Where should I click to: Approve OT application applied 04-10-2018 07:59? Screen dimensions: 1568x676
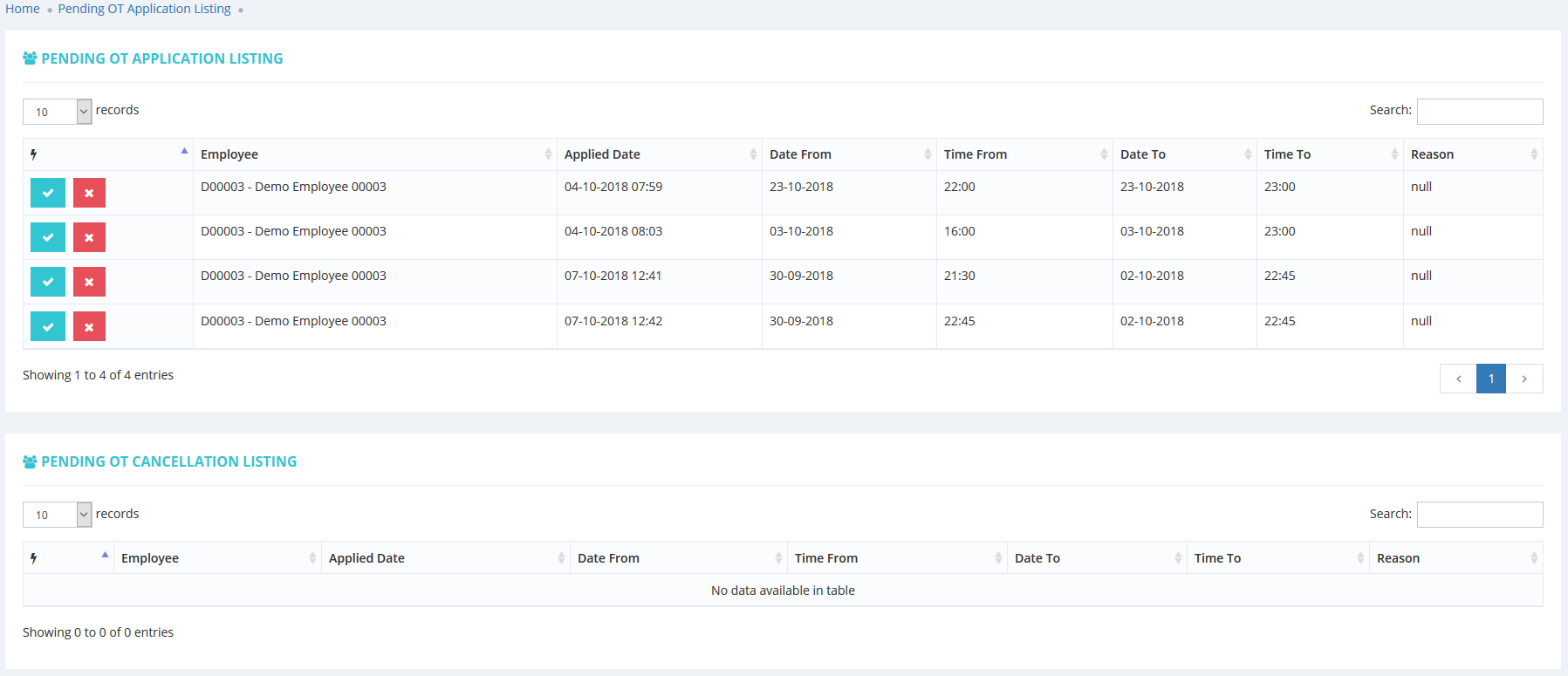coord(48,193)
